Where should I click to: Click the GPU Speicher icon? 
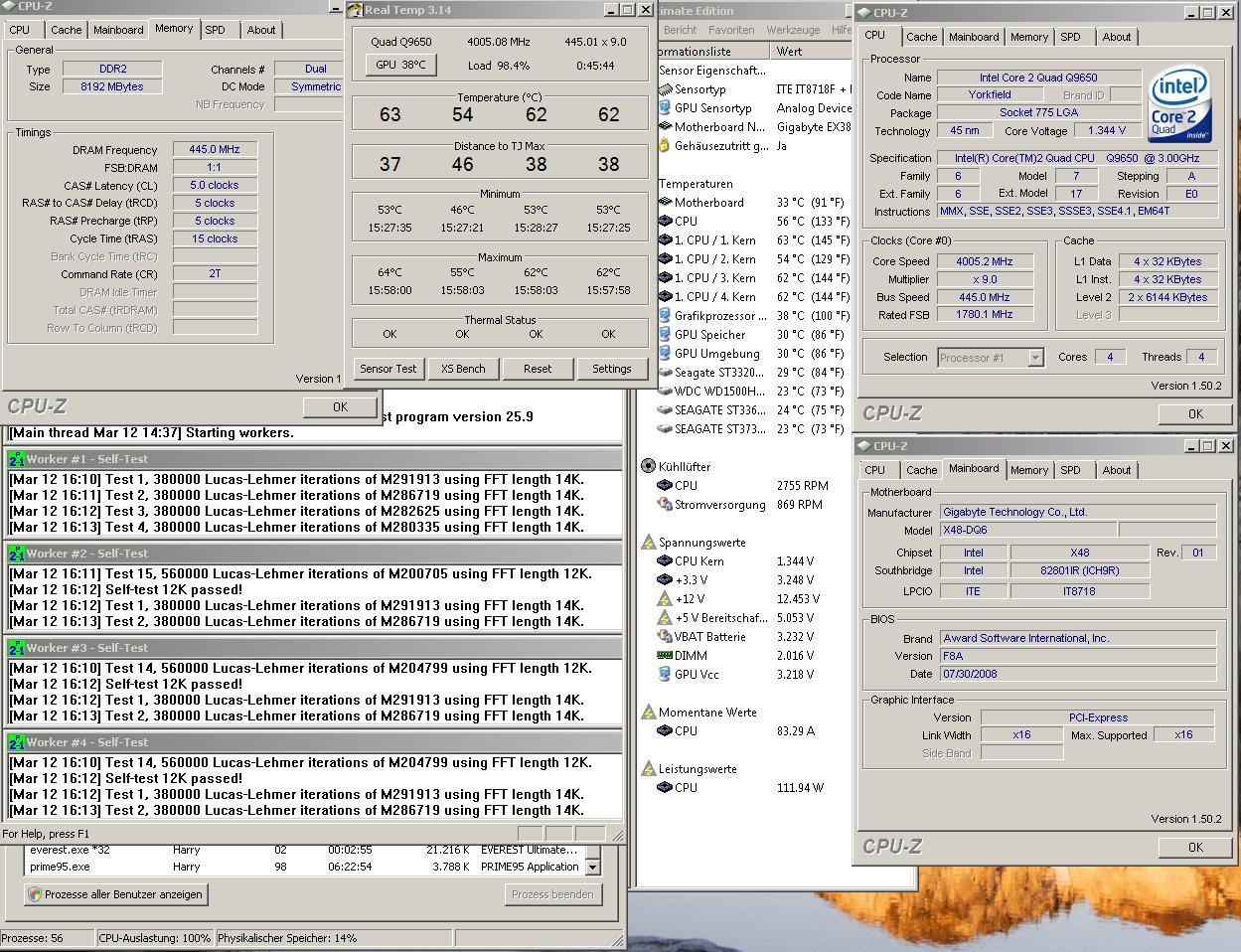point(665,335)
